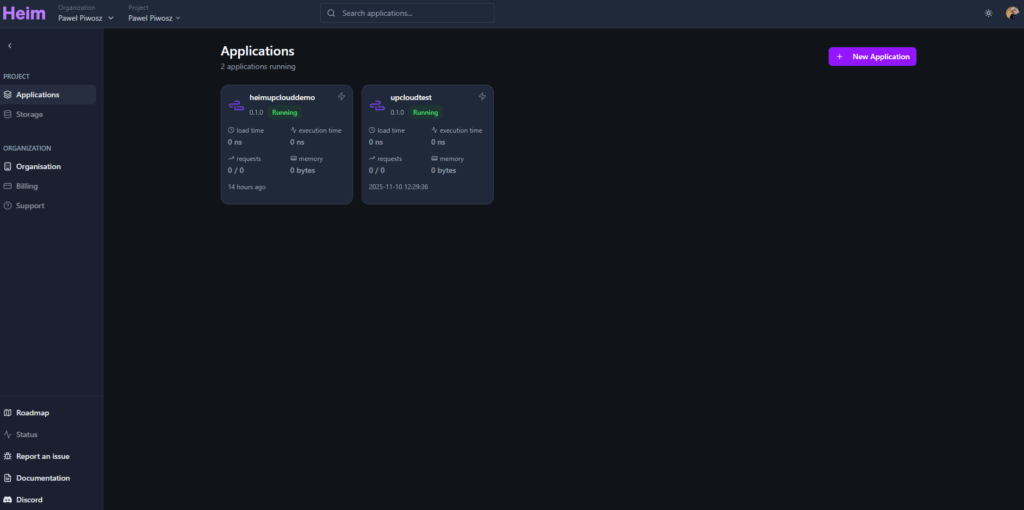1024x510 pixels.
Task: Select Applications in the sidebar
Action: click(48, 95)
